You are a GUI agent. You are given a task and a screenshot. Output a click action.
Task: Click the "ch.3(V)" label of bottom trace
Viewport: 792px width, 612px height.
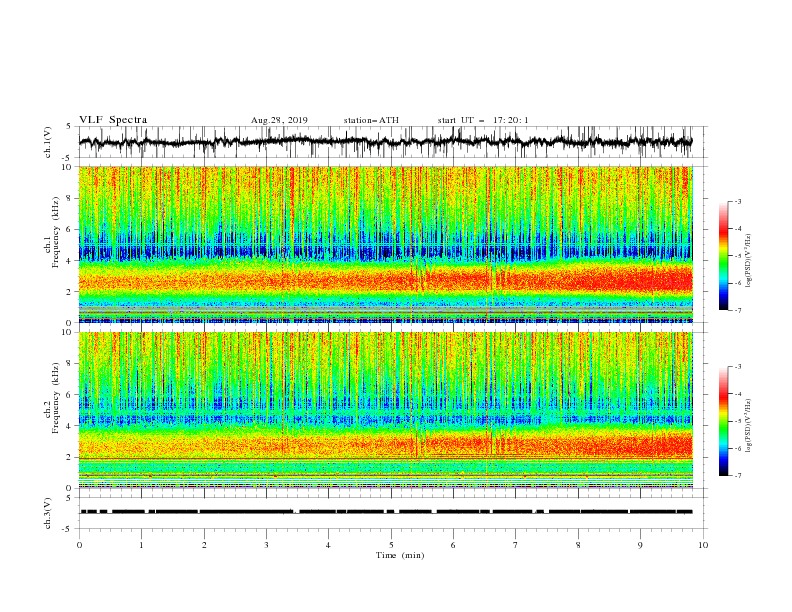48,513
